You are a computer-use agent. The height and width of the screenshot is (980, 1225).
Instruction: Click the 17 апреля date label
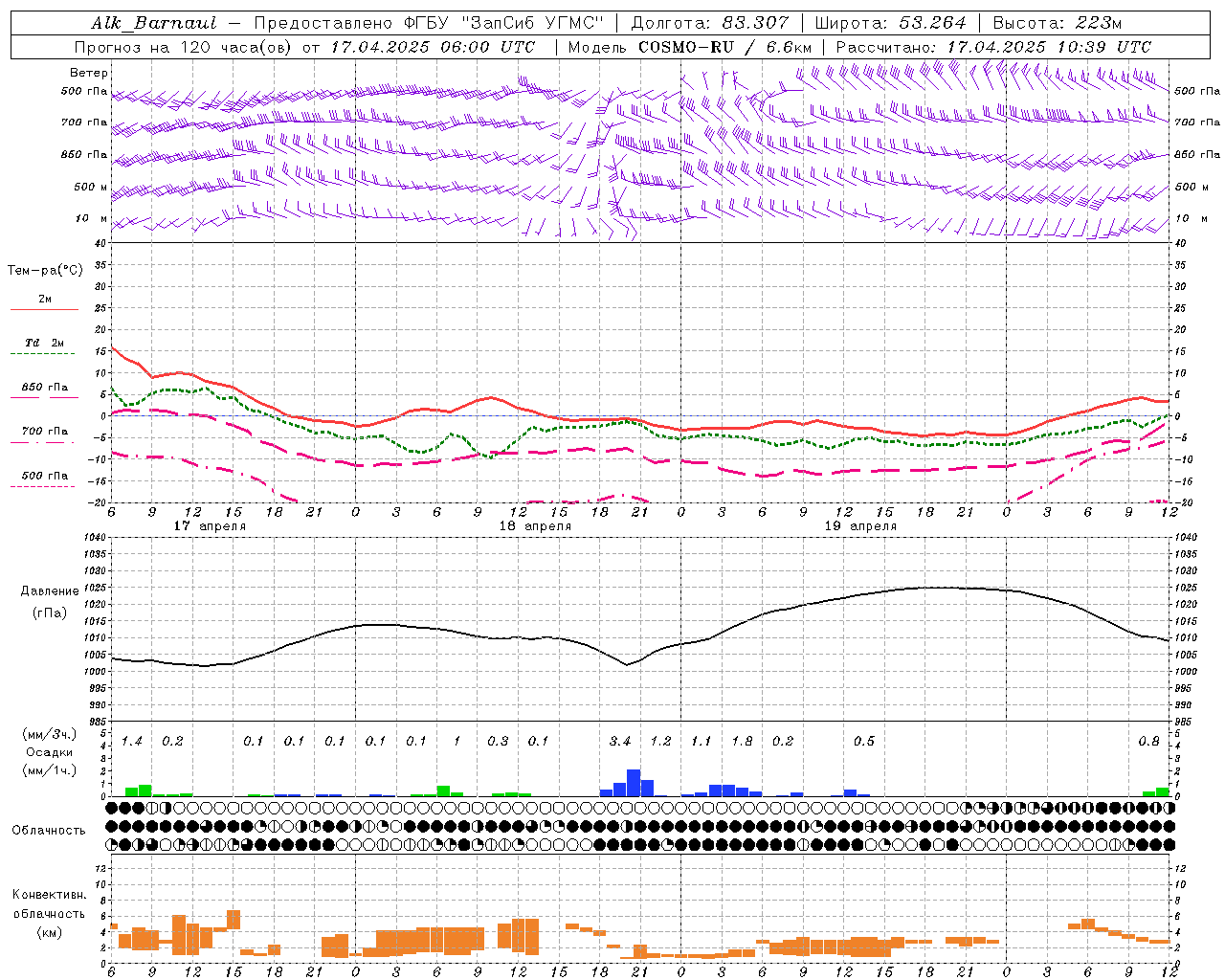pos(210,526)
